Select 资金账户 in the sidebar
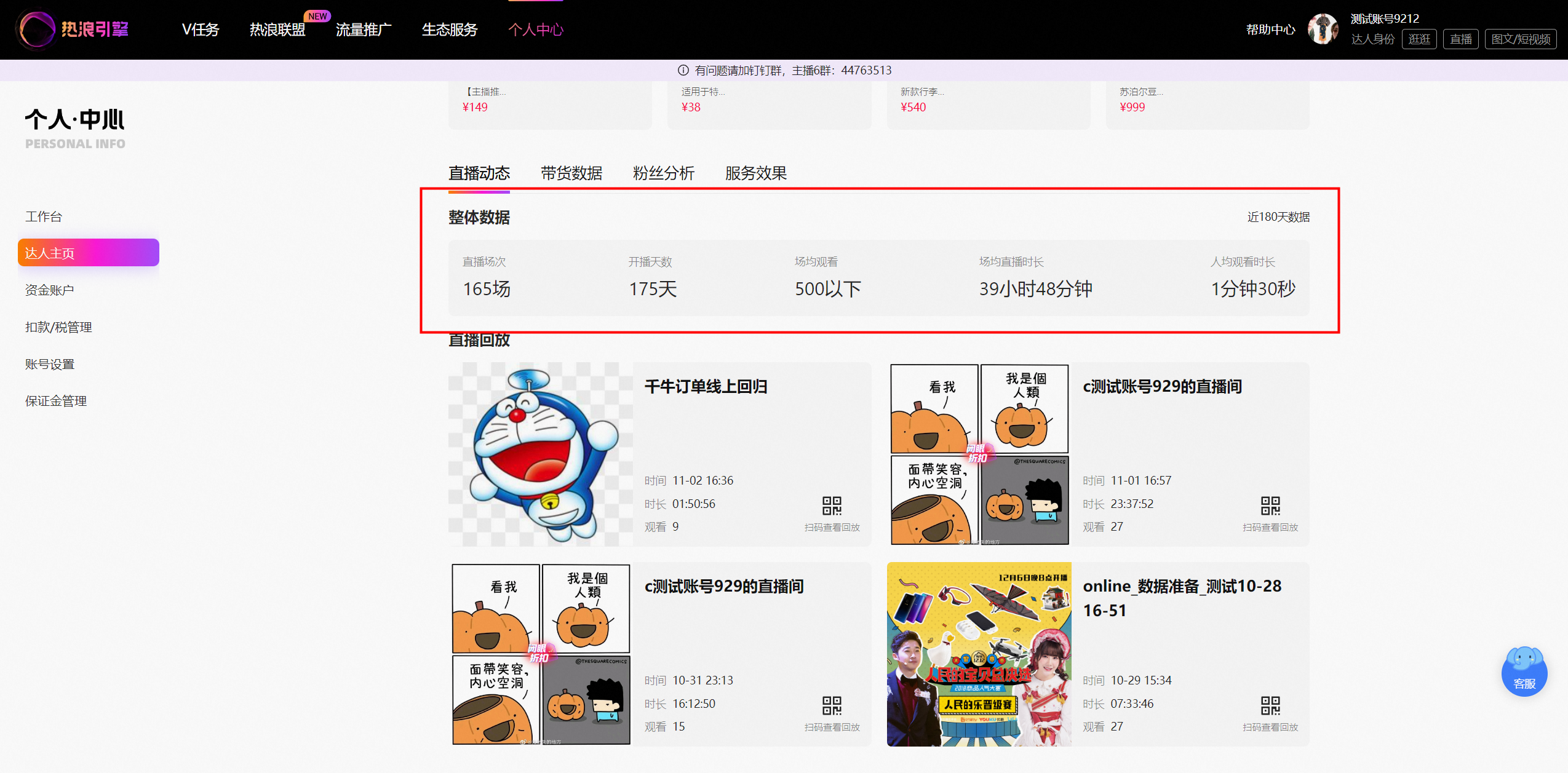Screen dimensions: 1568x773 coord(50,290)
